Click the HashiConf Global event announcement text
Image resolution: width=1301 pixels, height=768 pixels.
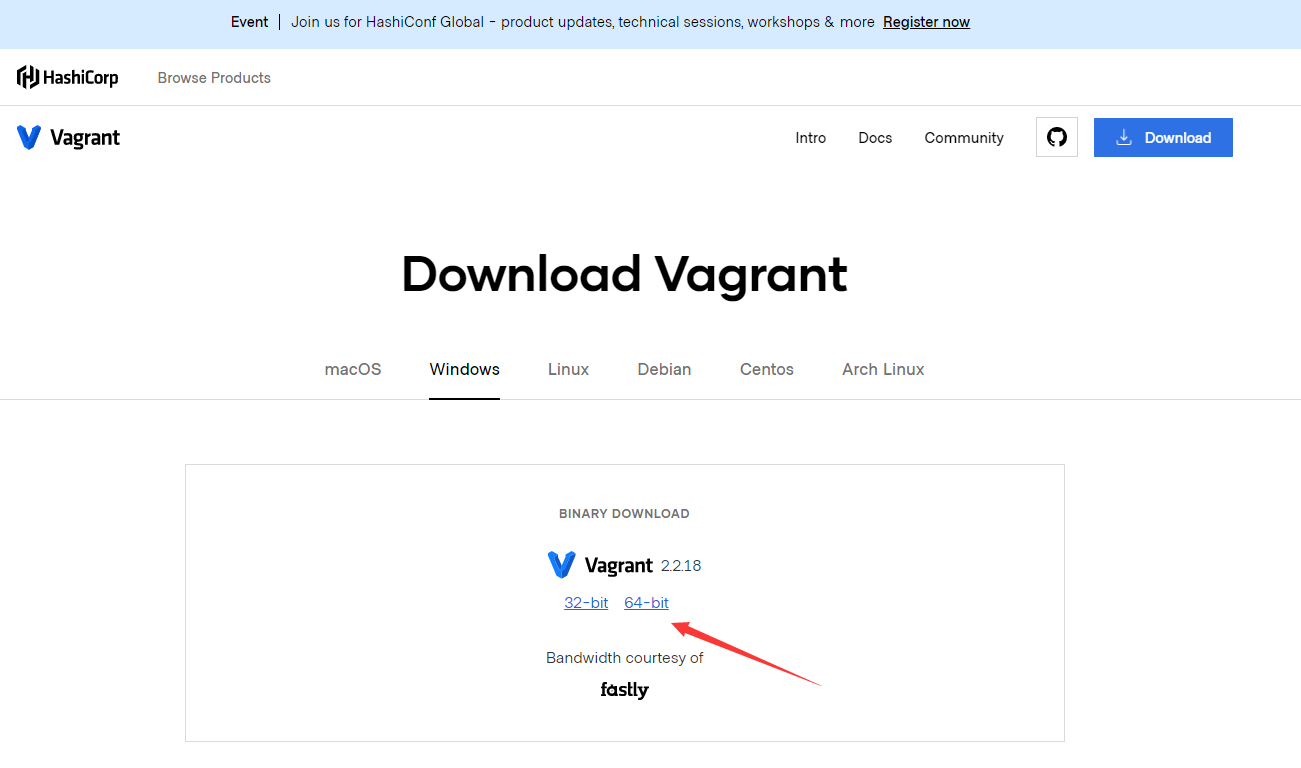(x=583, y=22)
